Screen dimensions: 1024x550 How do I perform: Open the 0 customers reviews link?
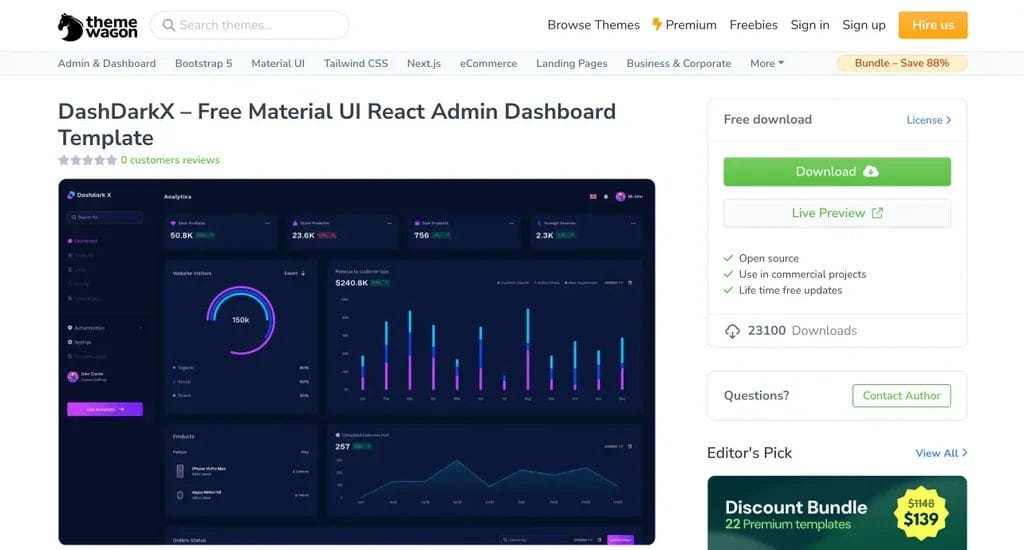tap(170, 160)
